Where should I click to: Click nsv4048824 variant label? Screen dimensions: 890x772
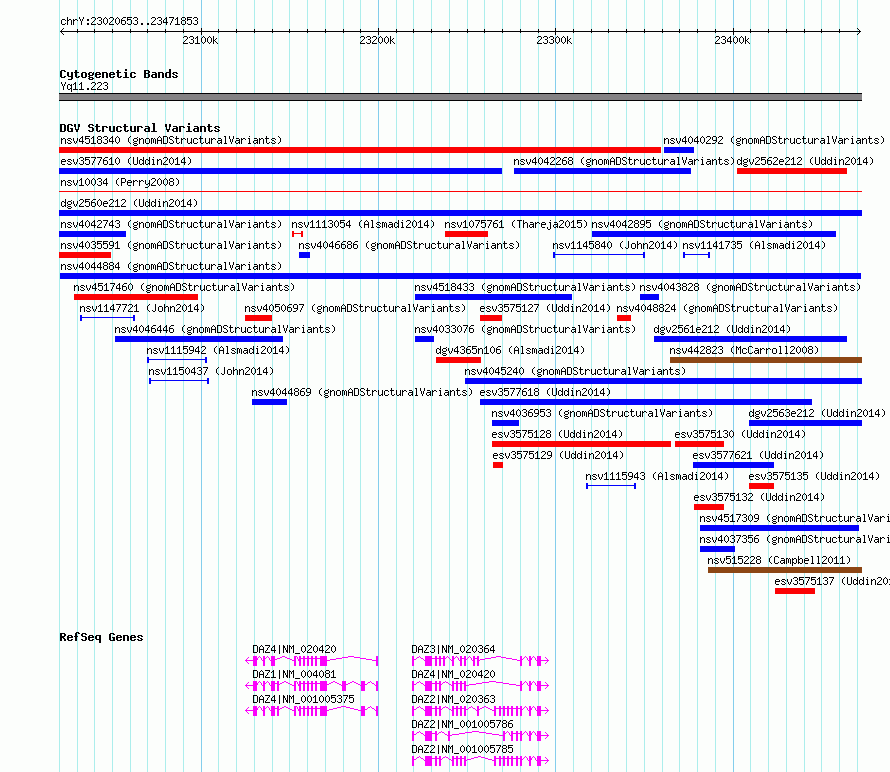[x=727, y=308]
